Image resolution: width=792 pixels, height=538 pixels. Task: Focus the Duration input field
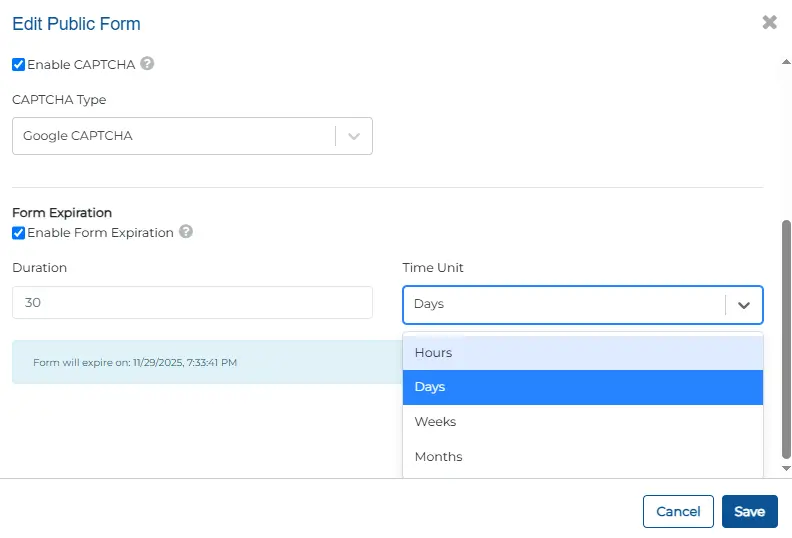pyautogui.click(x=192, y=303)
